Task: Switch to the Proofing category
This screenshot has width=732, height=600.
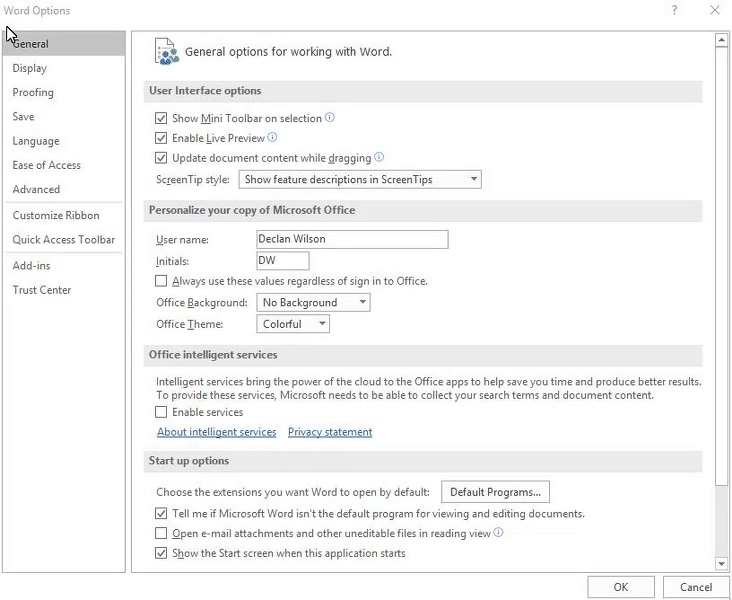Action: click(x=33, y=92)
